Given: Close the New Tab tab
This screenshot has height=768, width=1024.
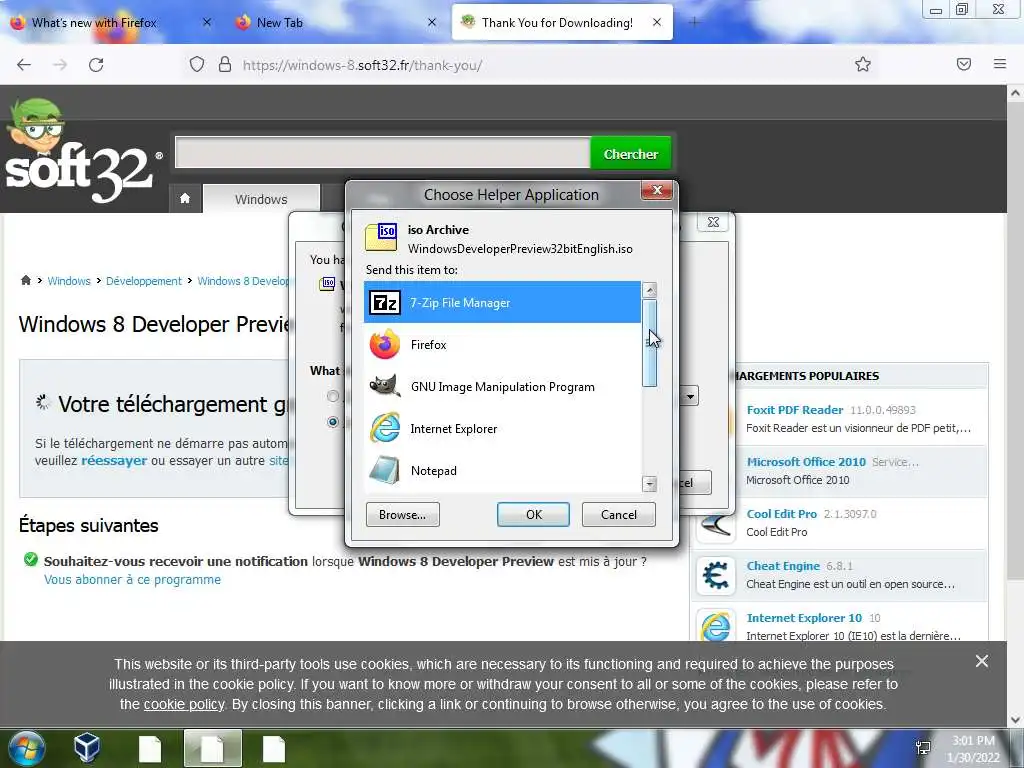Looking at the screenshot, I should (x=432, y=22).
